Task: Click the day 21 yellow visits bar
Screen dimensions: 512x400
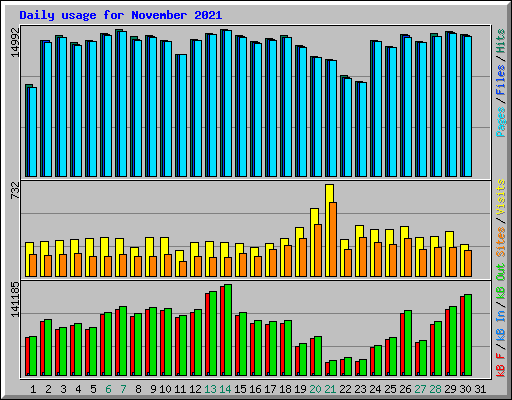Action: pyautogui.click(x=329, y=230)
